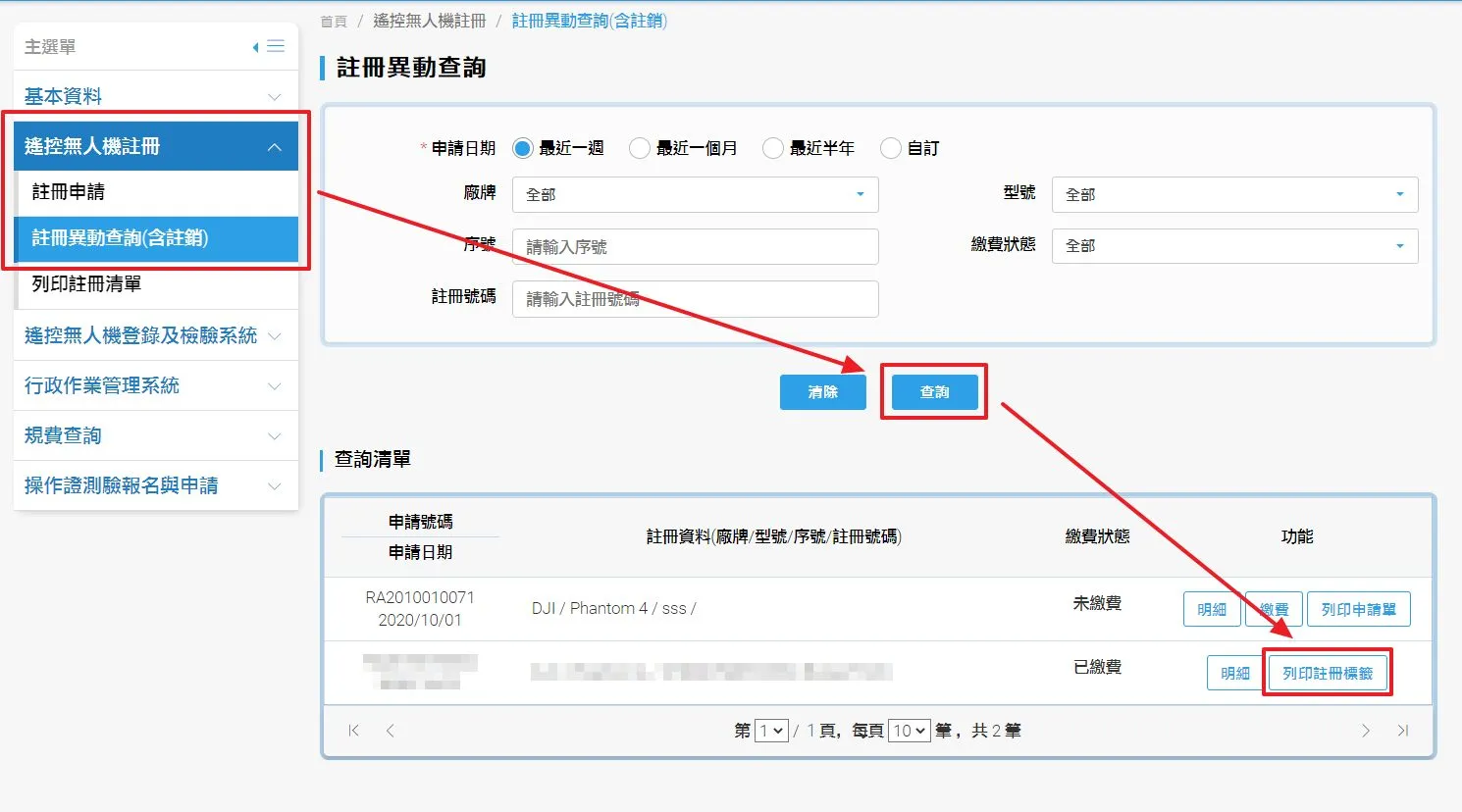
Task: Click 列印申請單 button
Action: [1359, 609]
